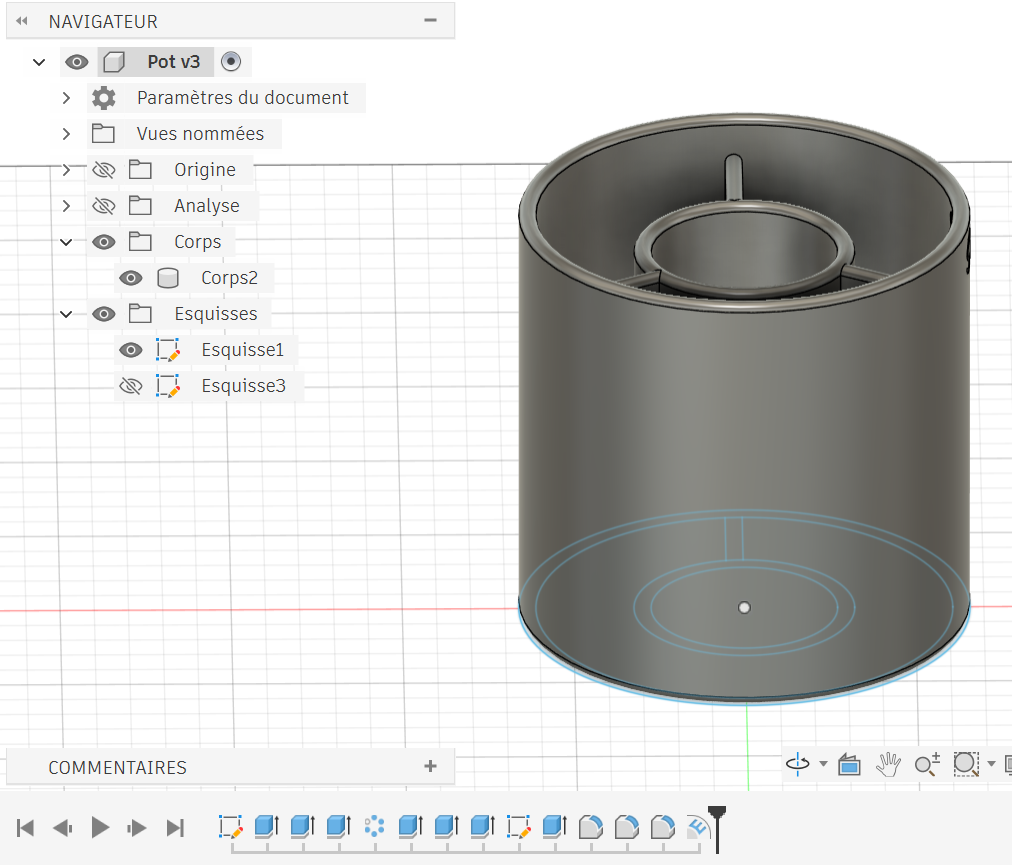Activate the Pan hand tool

(x=887, y=765)
